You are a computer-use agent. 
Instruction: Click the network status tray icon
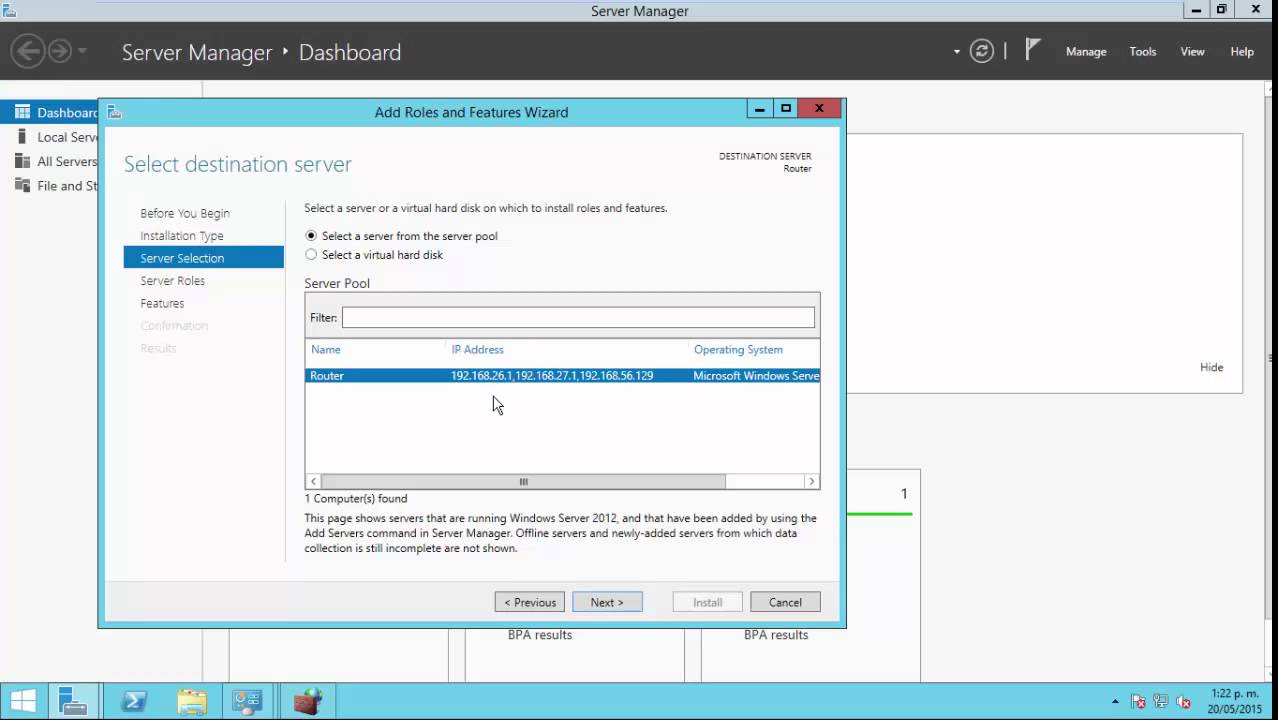1161,702
